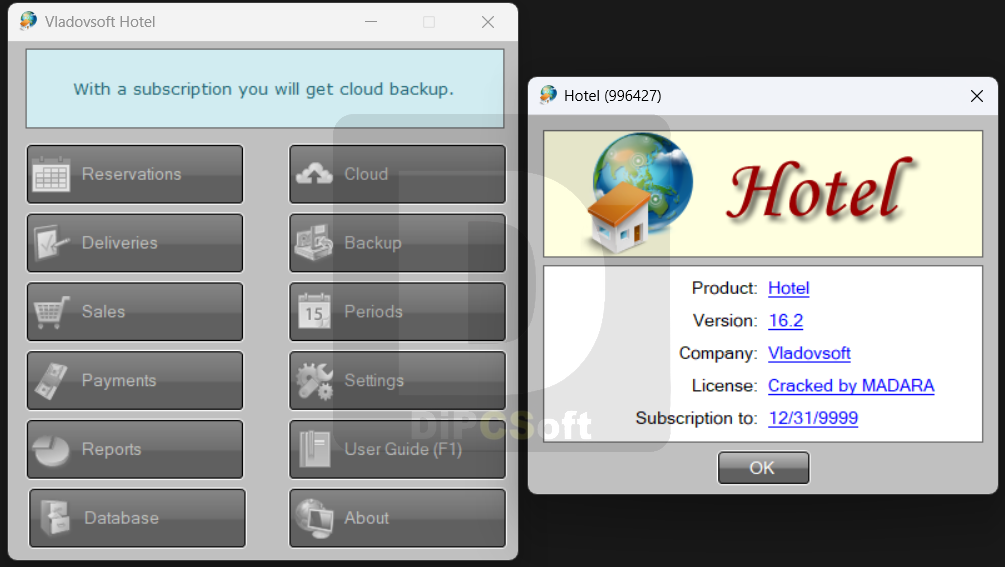Minimize the Vladovsoft Hotel window
1005x567 pixels.
point(370,22)
